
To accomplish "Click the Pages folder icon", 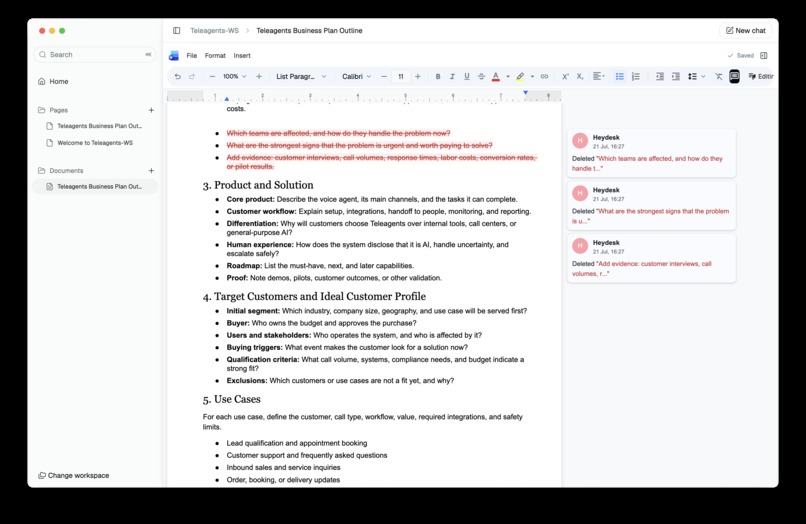I will (41, 110).
